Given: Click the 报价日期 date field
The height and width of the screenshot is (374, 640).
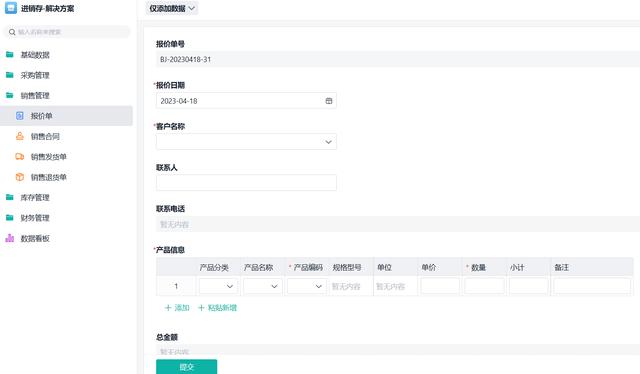Looking at the screenshot, I should pos(246,101).
